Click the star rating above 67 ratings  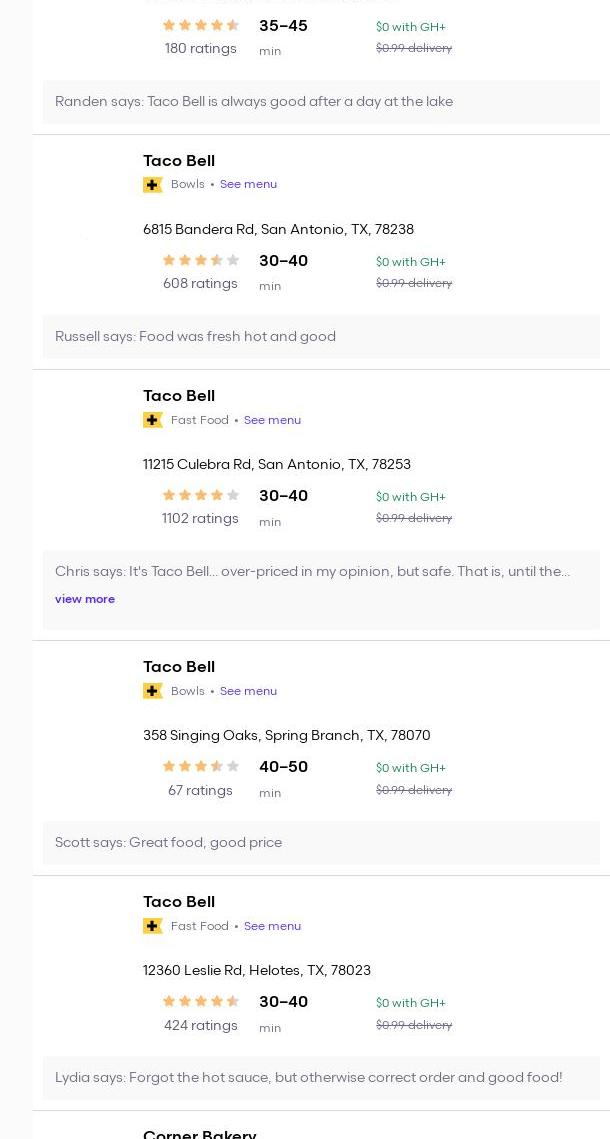pos(201,766)
